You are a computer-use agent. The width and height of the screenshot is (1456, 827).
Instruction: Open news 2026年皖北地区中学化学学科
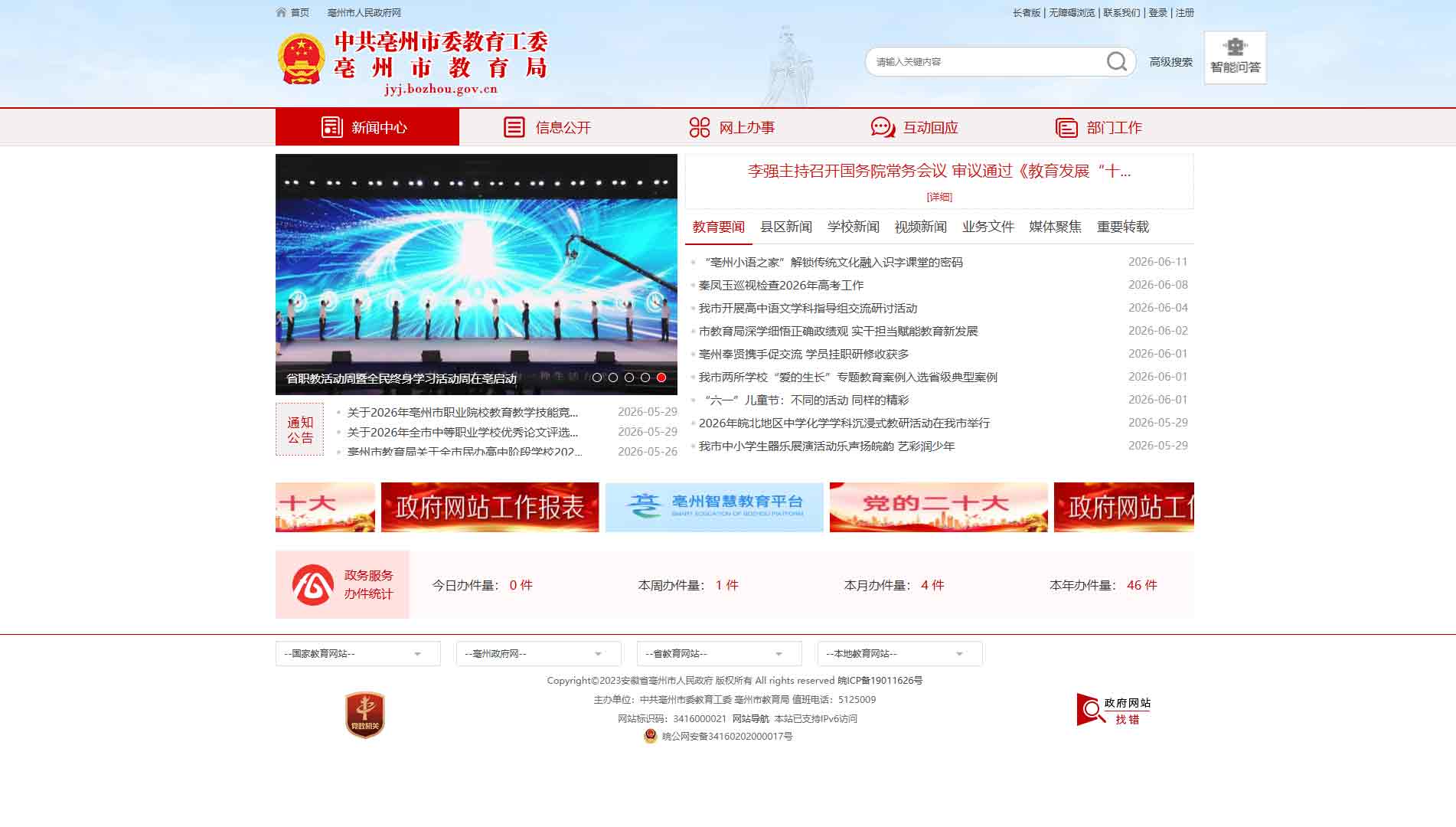[x=844, y=423]
